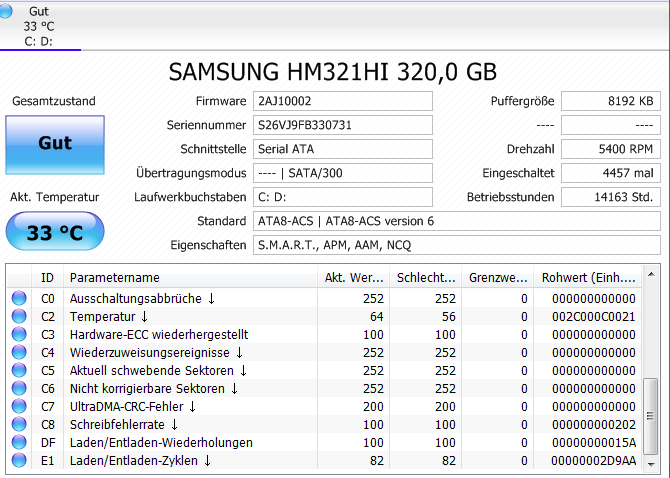Click the Drehzahl value 5400 RPM
670x478 pixels.
pos(611,149)
